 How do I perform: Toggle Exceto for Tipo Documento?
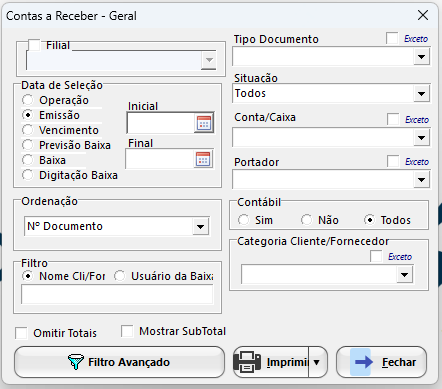[392, 38]
